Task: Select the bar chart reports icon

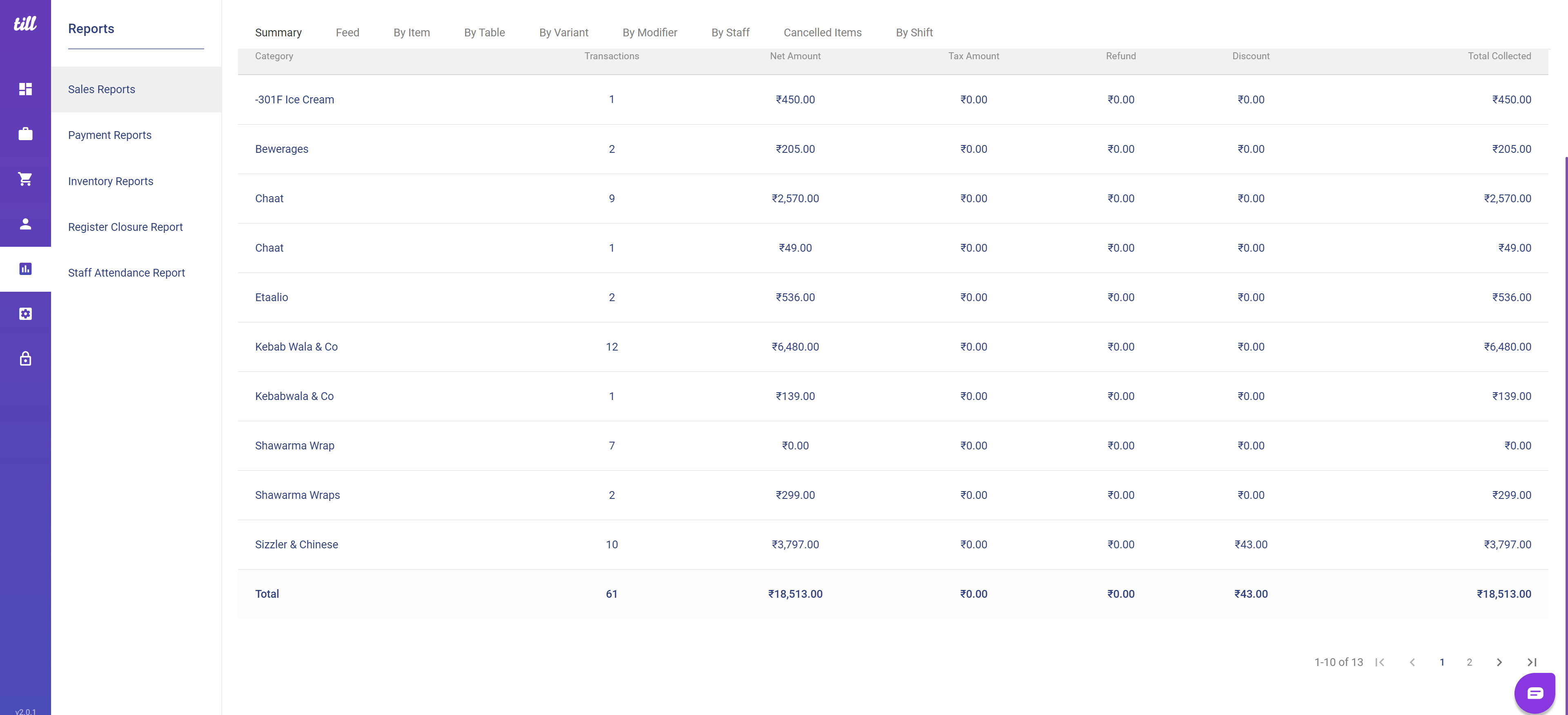Action: 25,268
